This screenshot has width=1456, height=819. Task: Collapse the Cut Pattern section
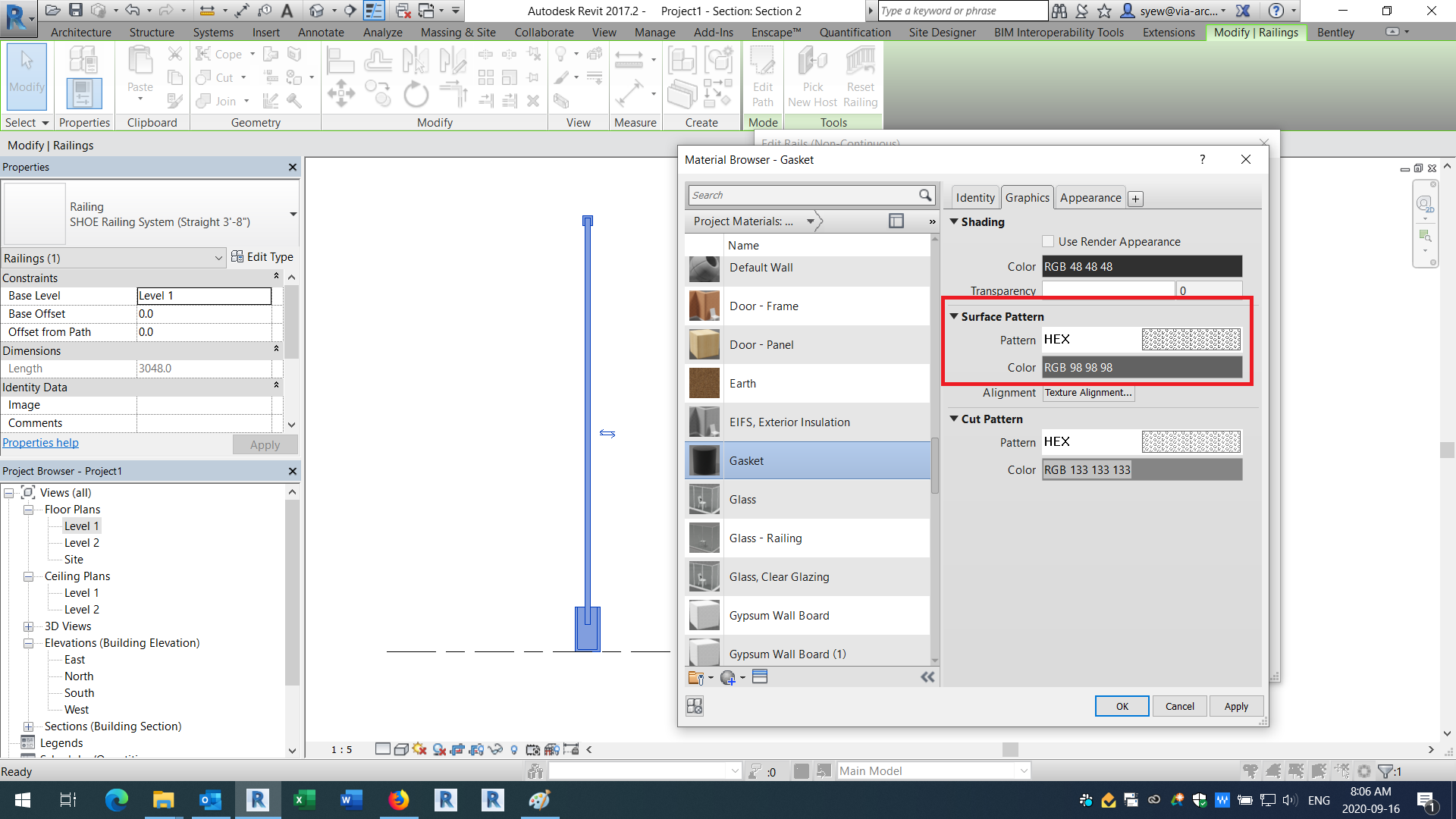point(954,419)
